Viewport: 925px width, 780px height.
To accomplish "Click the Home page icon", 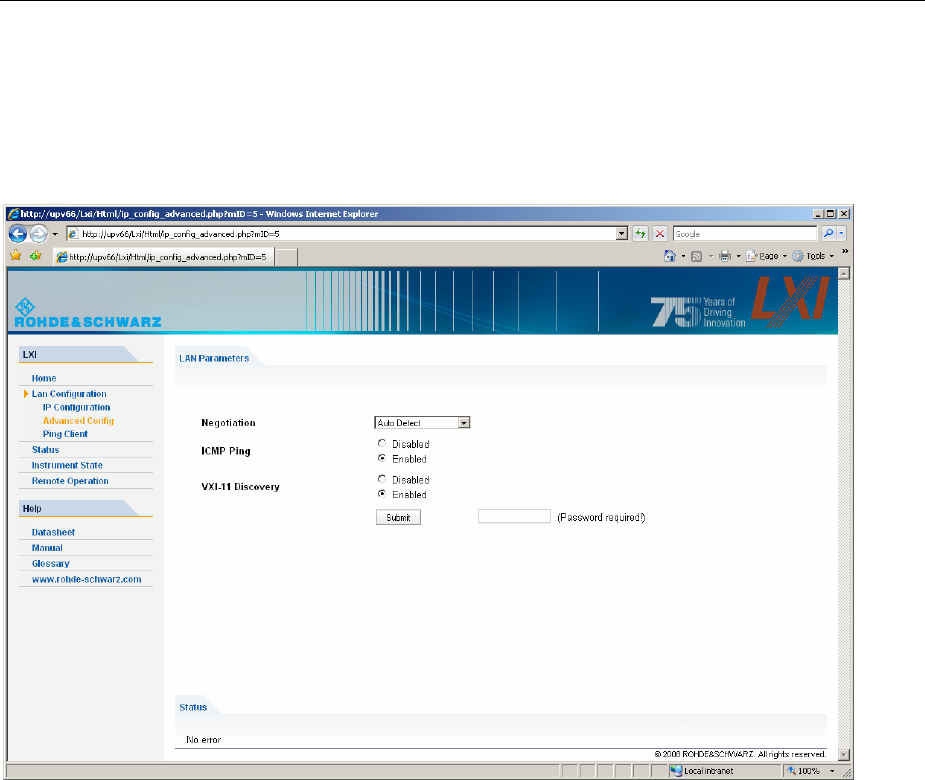I will coord(670,256).
